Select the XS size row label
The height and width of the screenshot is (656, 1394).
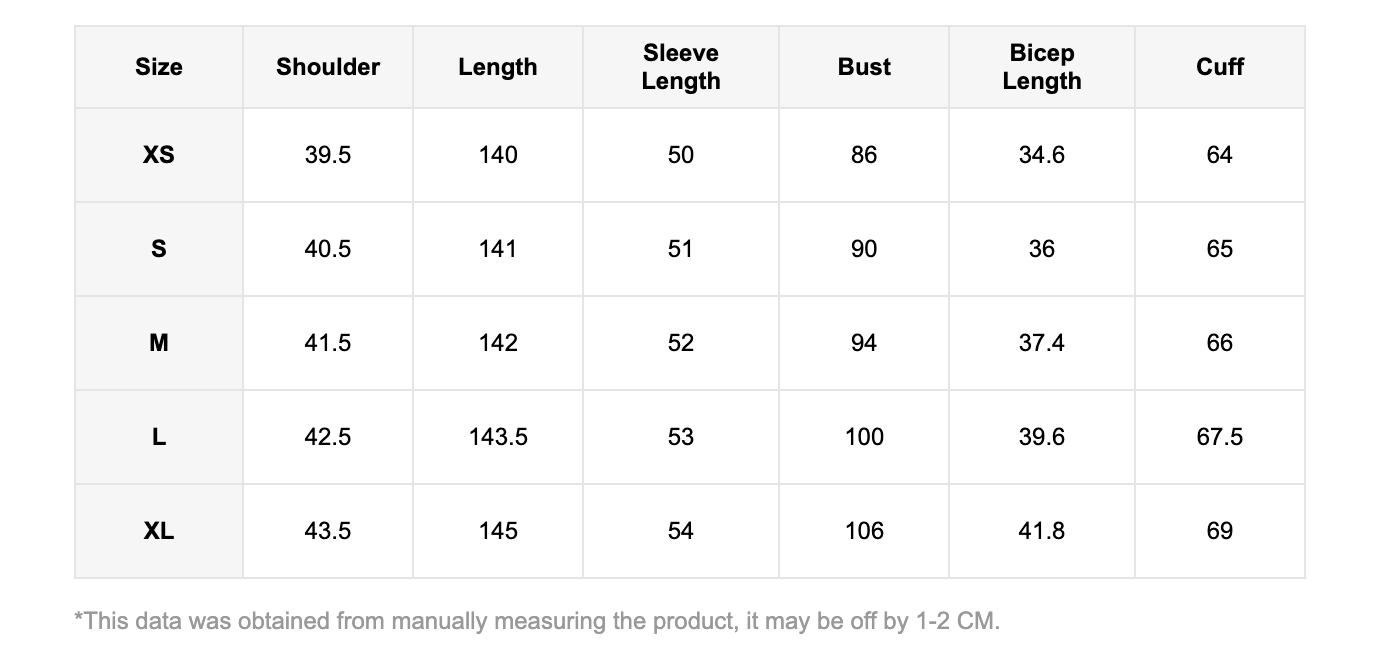pos(159,155)
